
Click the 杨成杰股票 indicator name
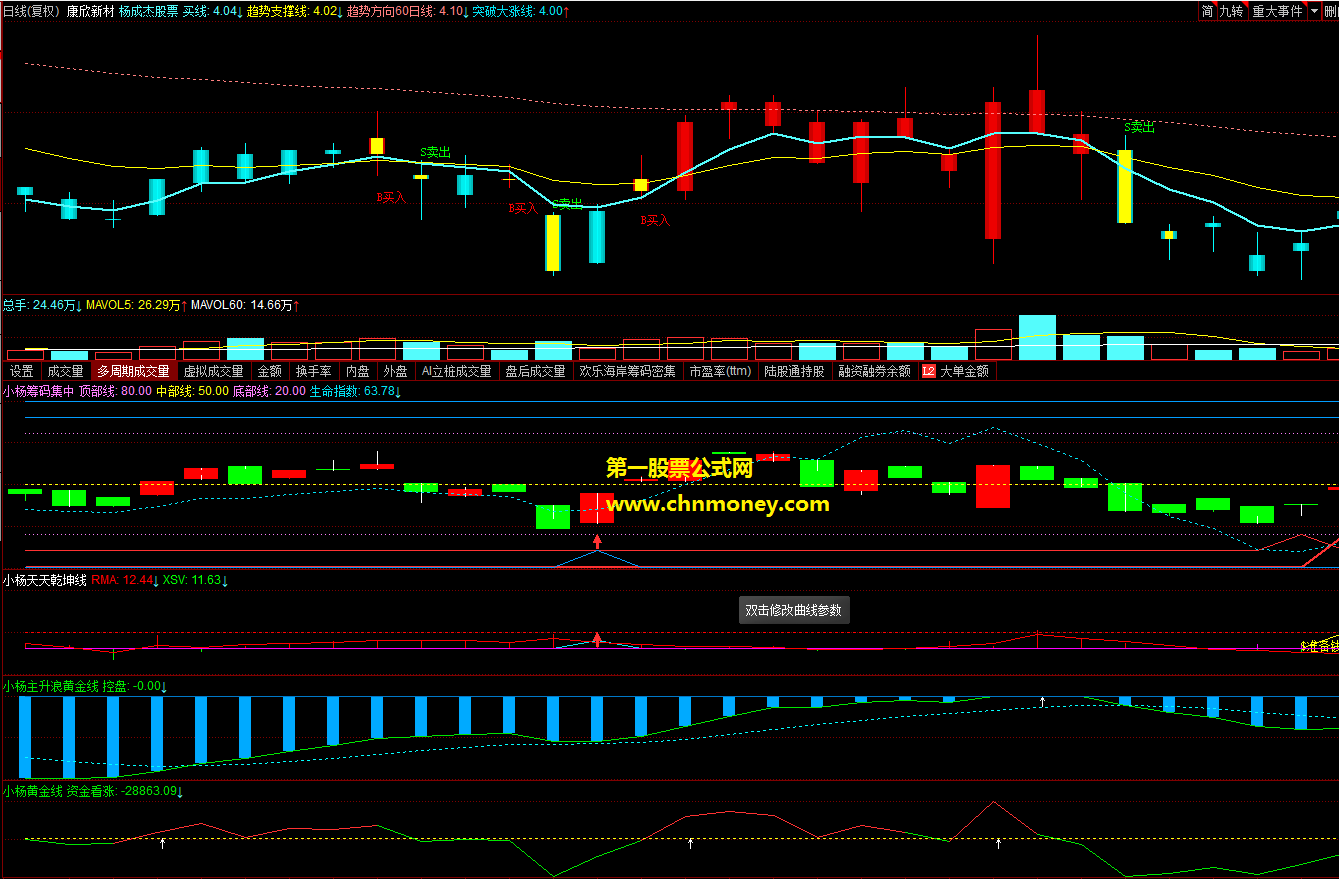click(x=148, y=11)
